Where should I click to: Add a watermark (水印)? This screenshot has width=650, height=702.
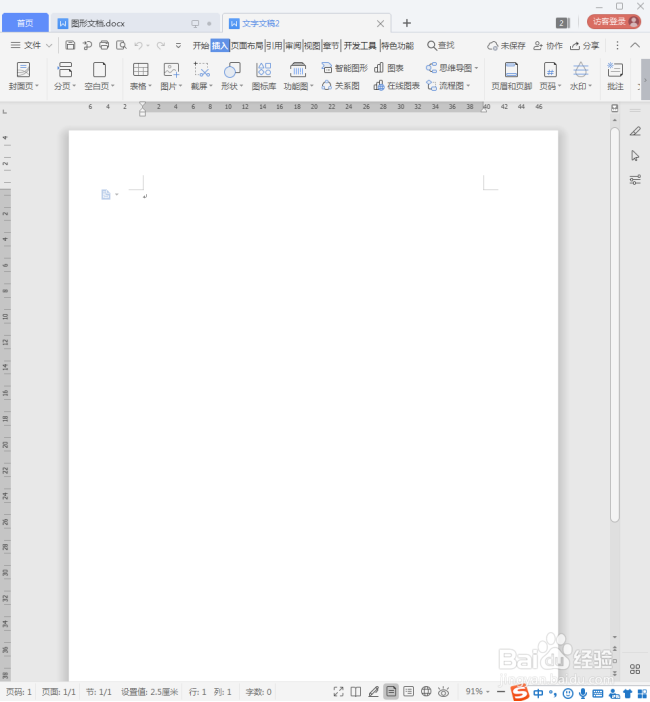pyautogui.click(x=581, y=76)
